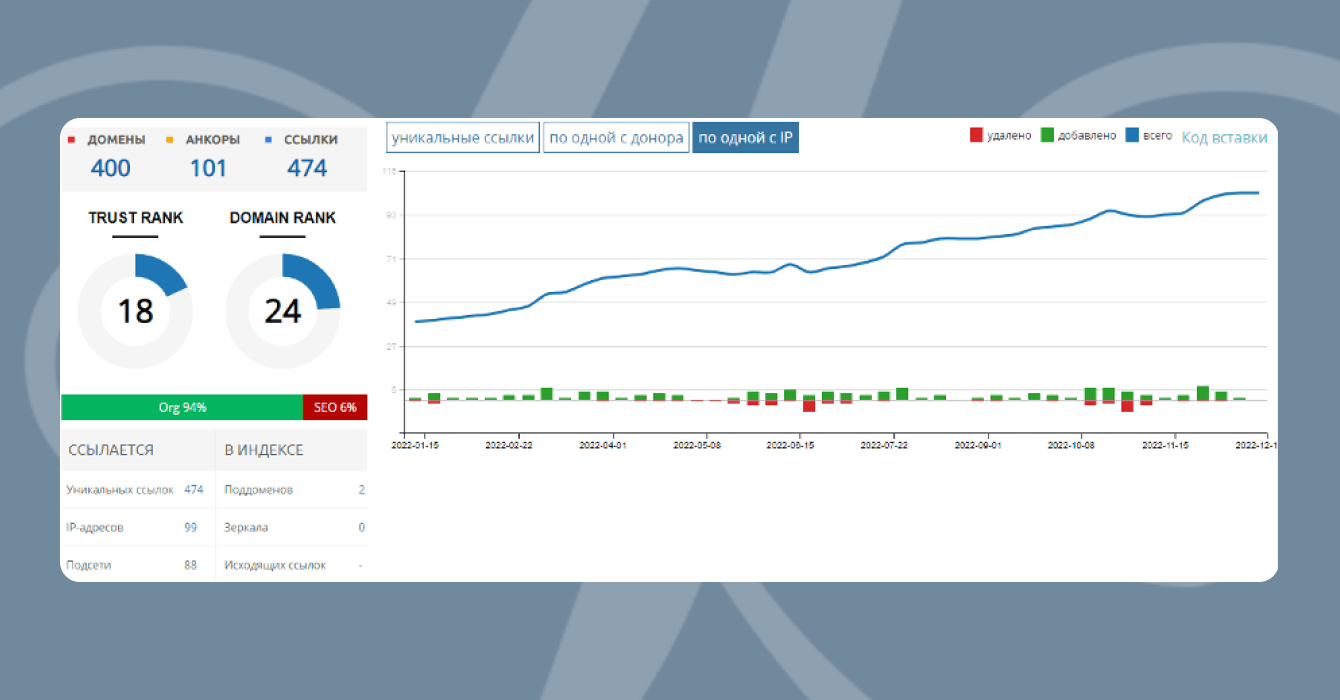1340x700 pixels.
Task: Toggle the red 'удалено' legend swatch
Action: [x=976, y=135]
